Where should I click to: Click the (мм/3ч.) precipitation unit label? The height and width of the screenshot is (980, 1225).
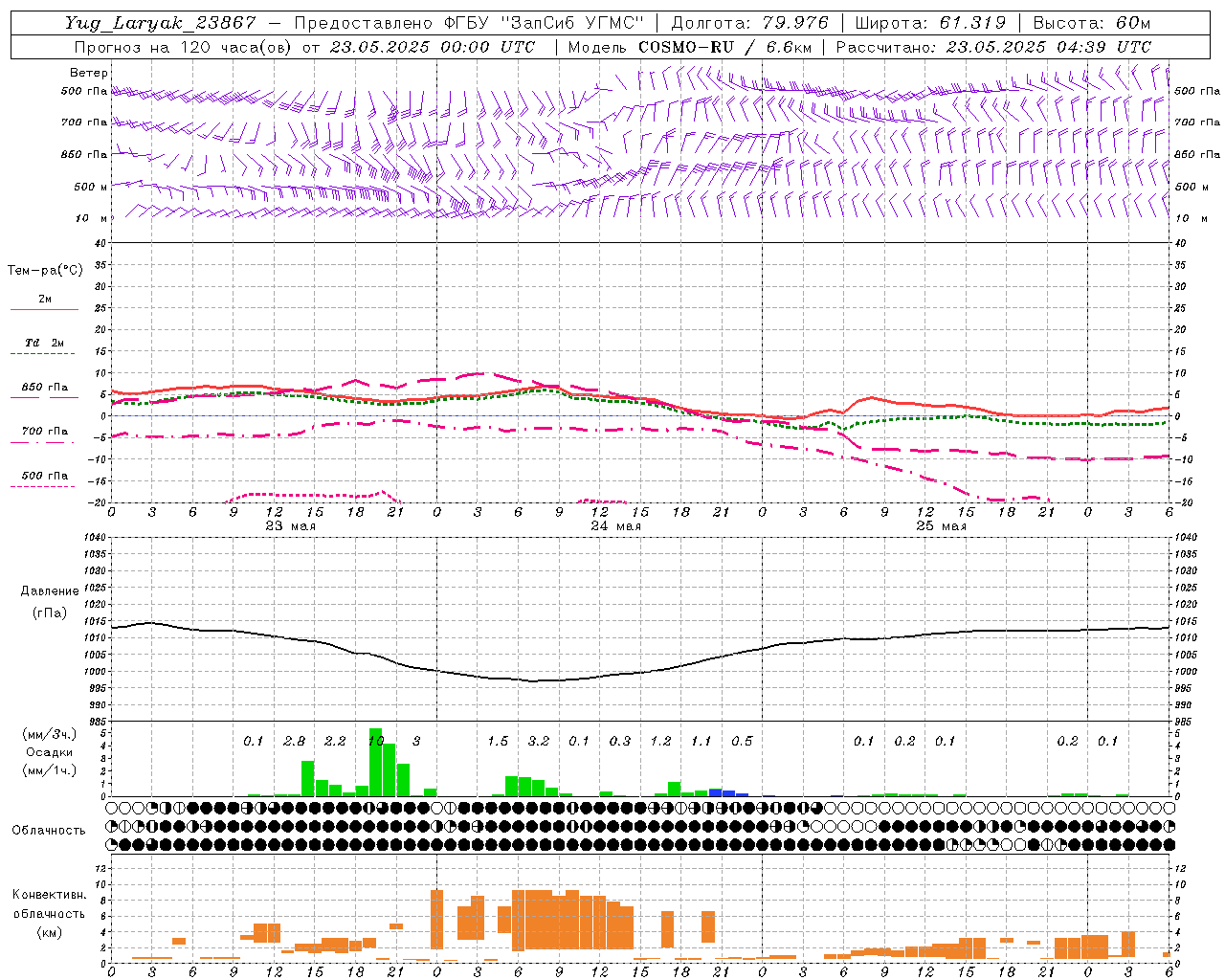click(x=50, y=734)
